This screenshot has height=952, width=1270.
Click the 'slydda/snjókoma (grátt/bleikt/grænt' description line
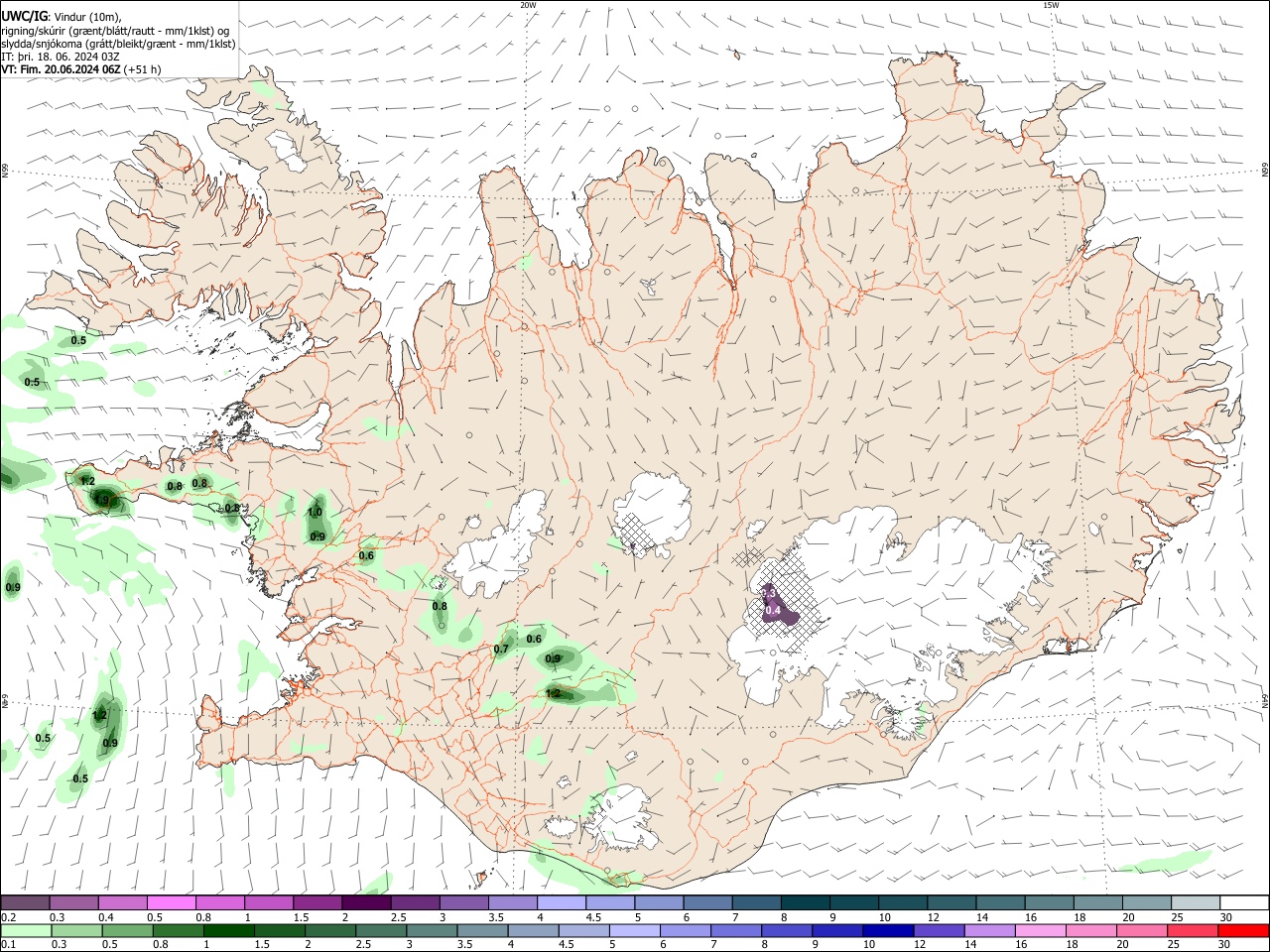click(118, 44)
